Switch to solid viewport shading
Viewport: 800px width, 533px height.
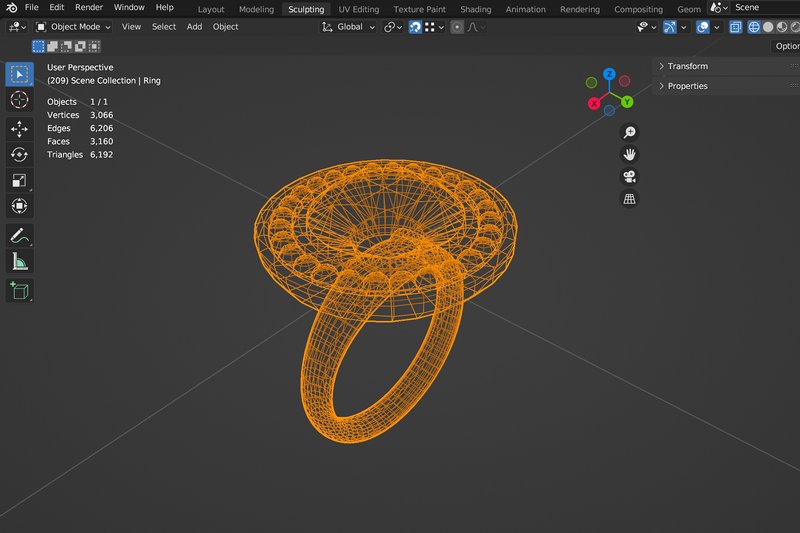tap(767, 27)
